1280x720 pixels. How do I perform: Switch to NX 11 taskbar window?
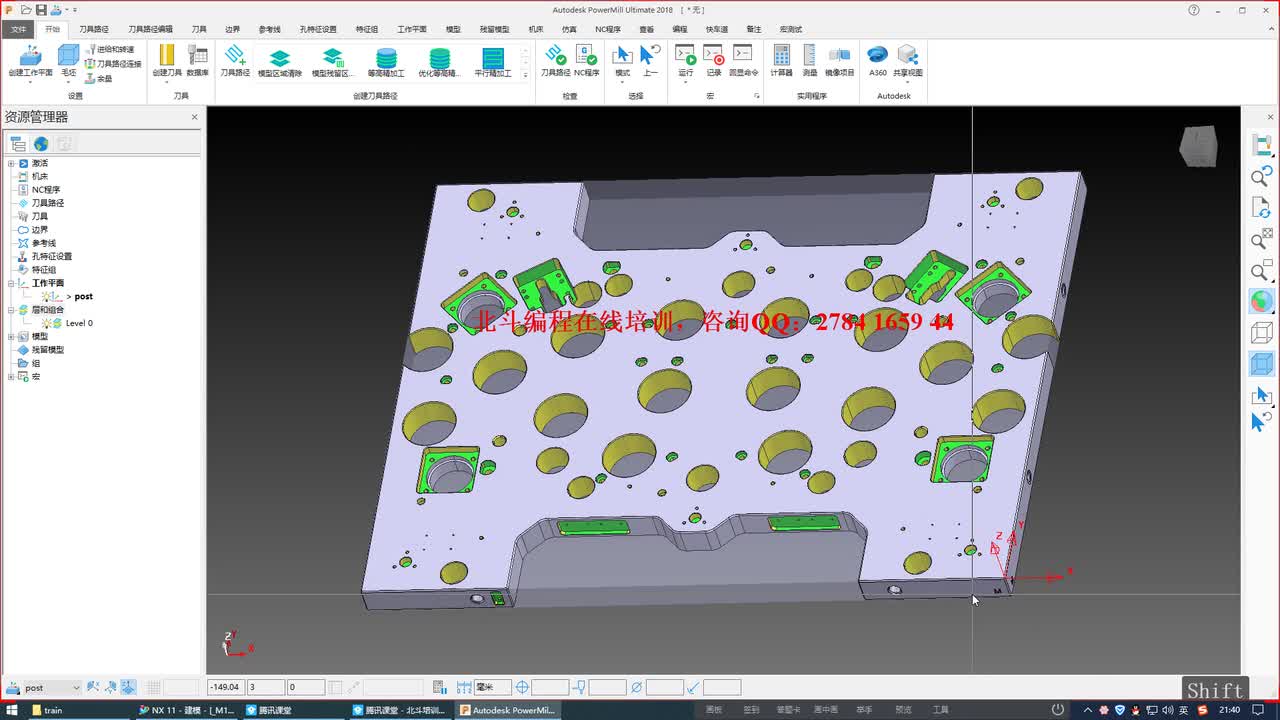click(187, 710)
